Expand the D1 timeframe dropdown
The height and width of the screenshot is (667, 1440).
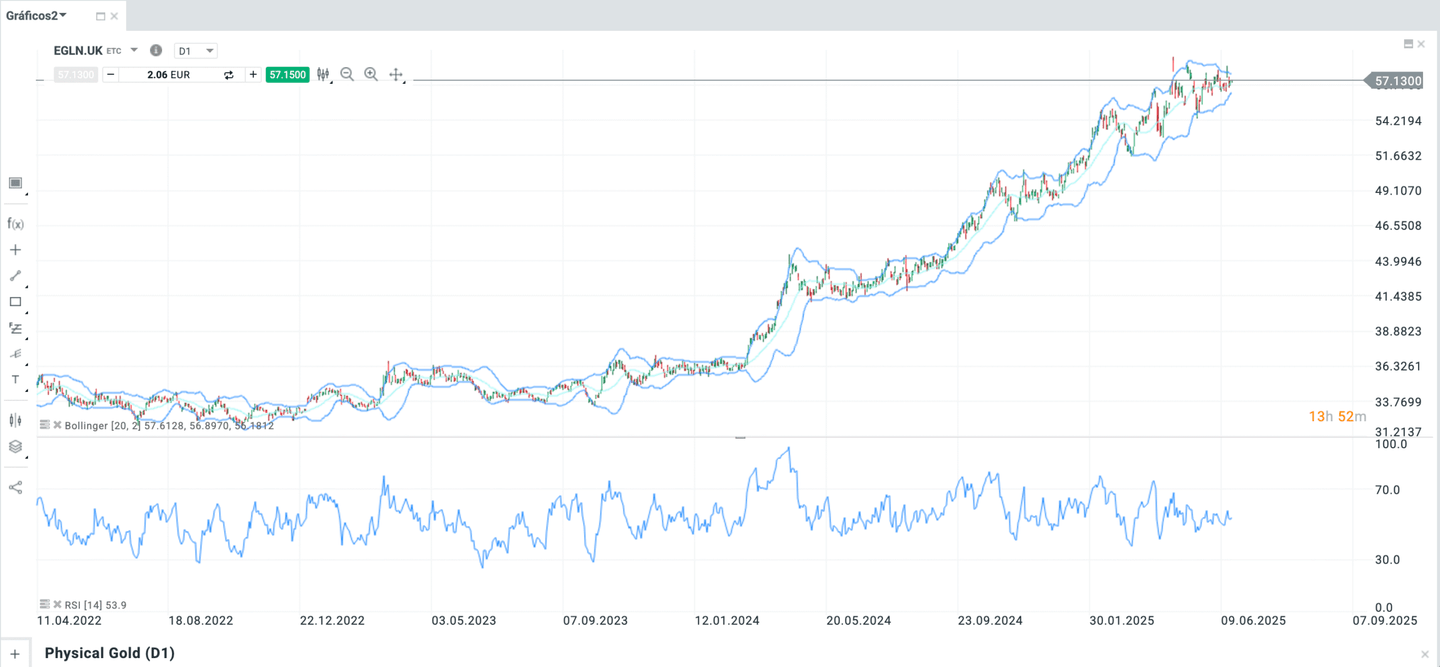tap(196, 51)
